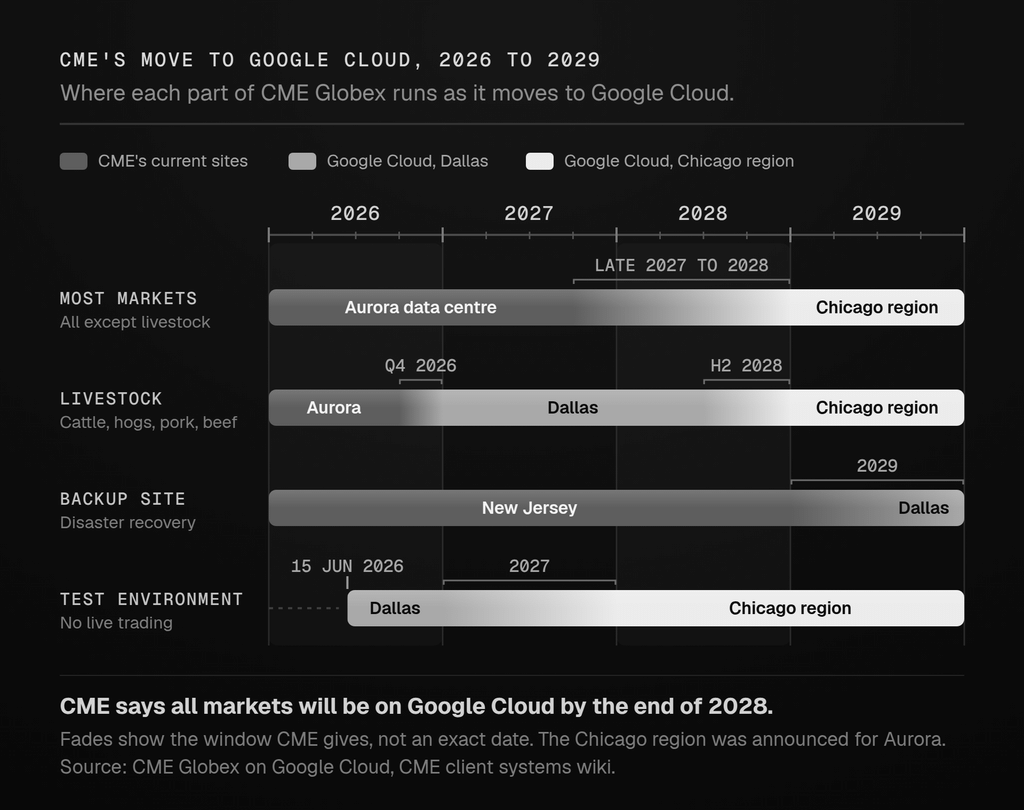1024x810 pixels.
Task: Select the BACKUP SITE row heading
Action: [x=123, y=499]
